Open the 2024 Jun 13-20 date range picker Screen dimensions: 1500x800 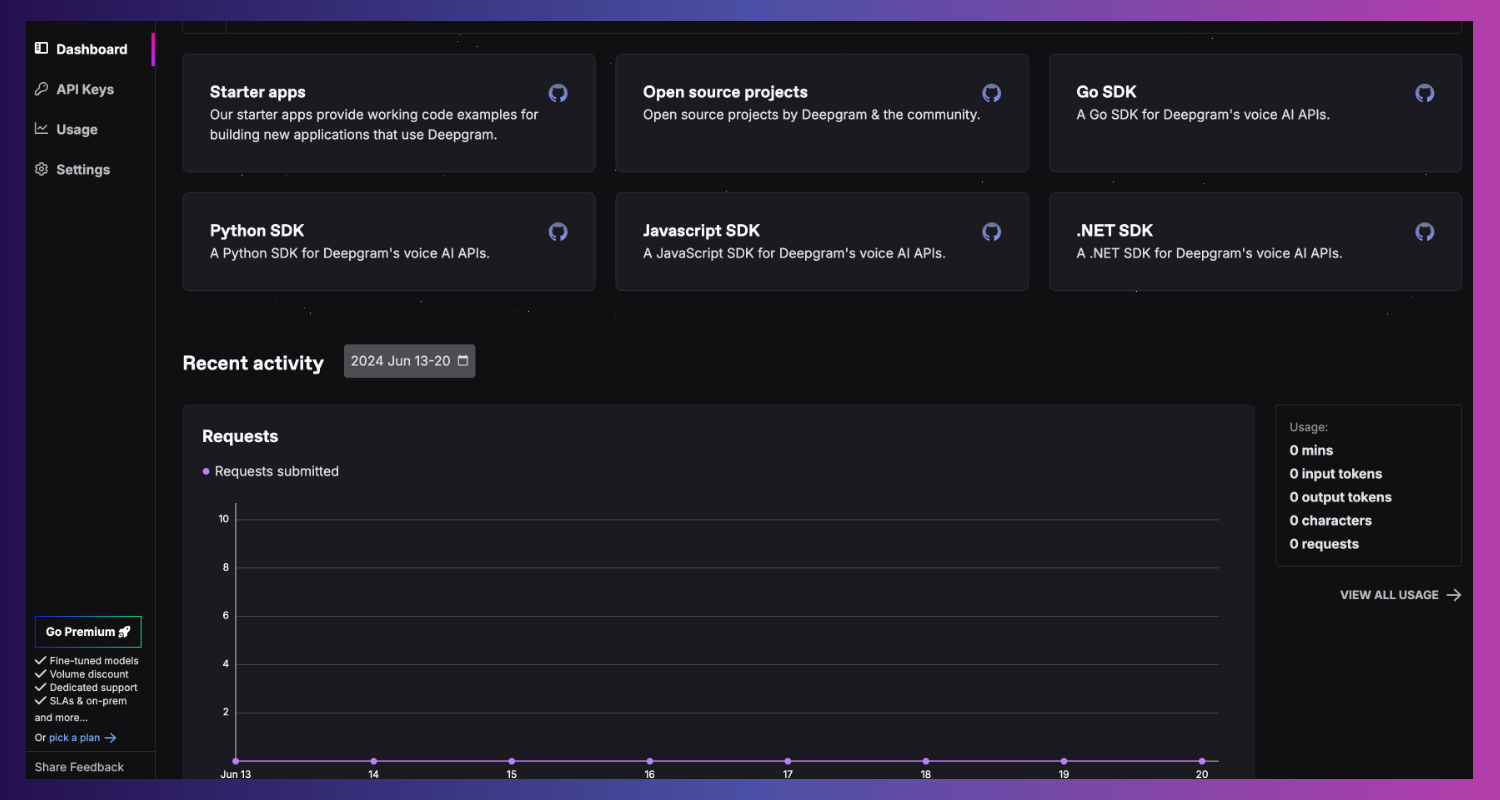[x=409, y=361]
